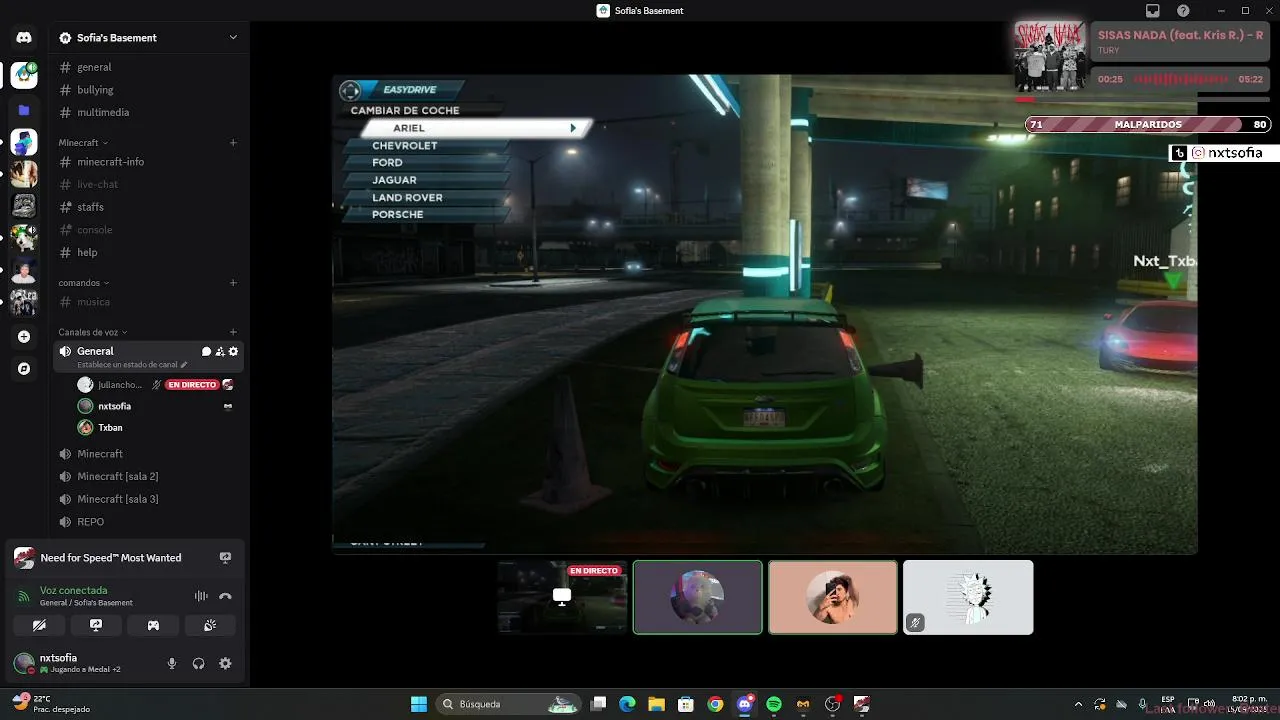Open Google Chrome from the taskbar
The image size is (1280, 720).
click(715, 704)
